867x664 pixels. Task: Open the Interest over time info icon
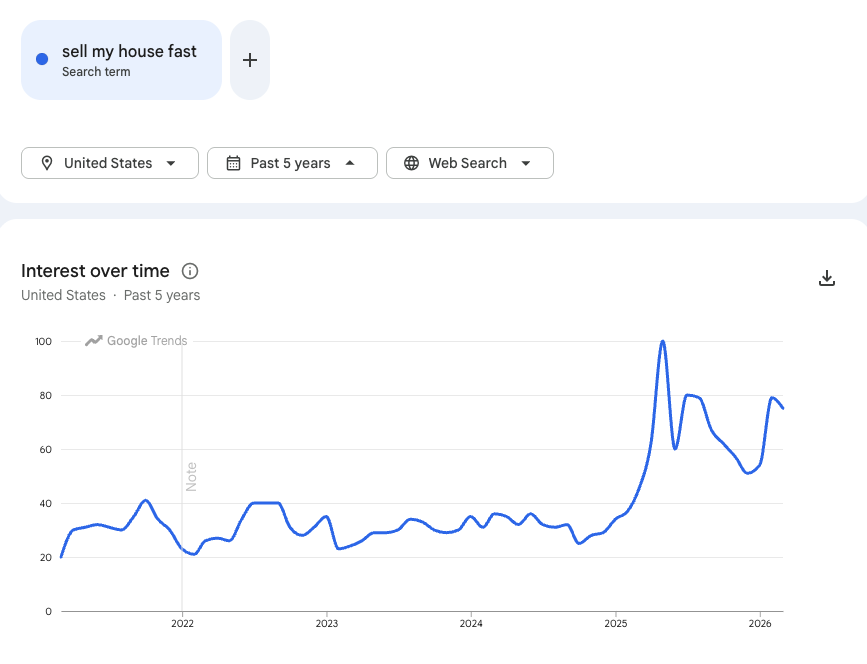[x=190, y=271]
